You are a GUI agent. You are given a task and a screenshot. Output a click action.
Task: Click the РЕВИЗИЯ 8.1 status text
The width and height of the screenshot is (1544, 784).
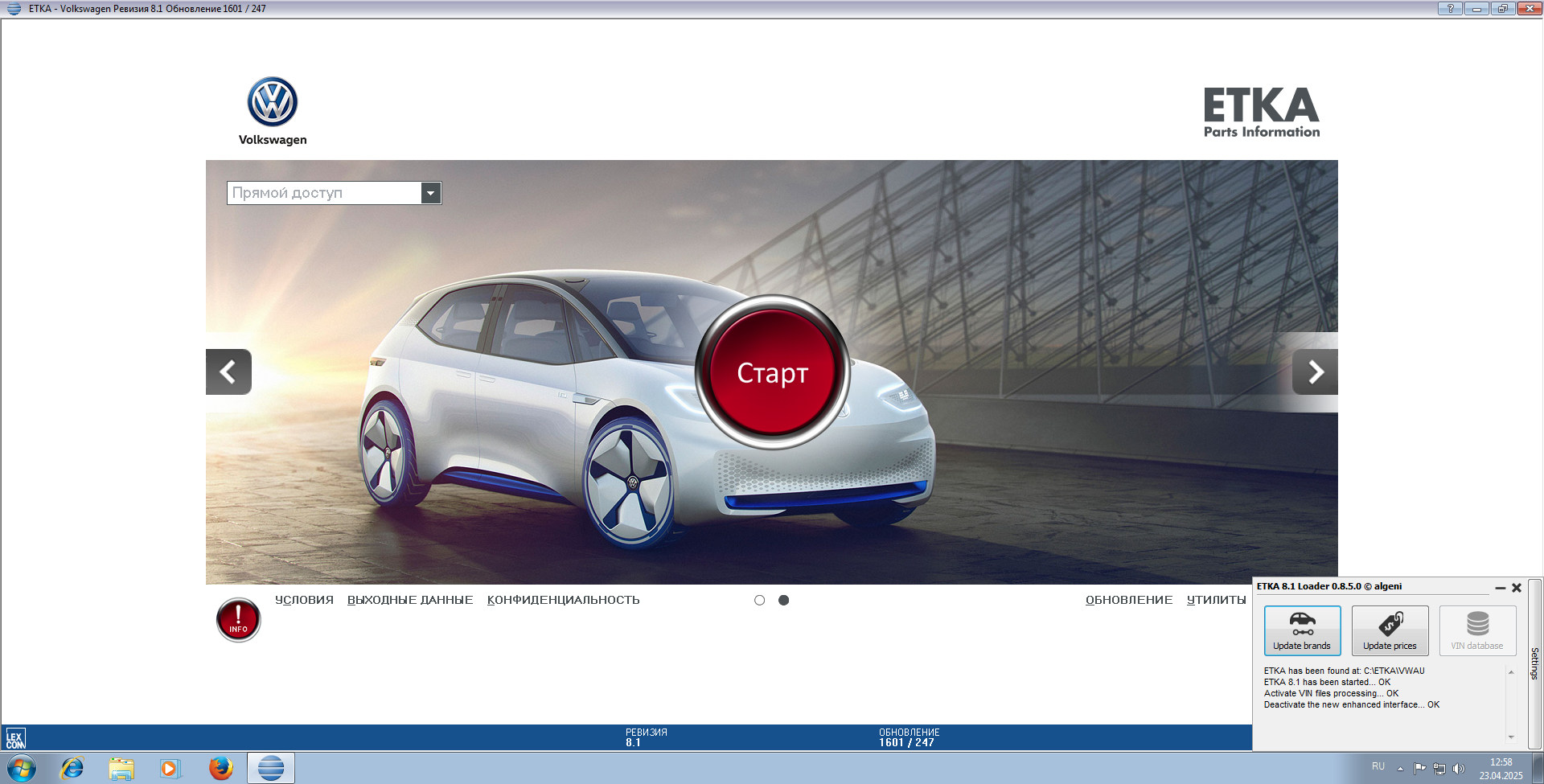[647, 737]
